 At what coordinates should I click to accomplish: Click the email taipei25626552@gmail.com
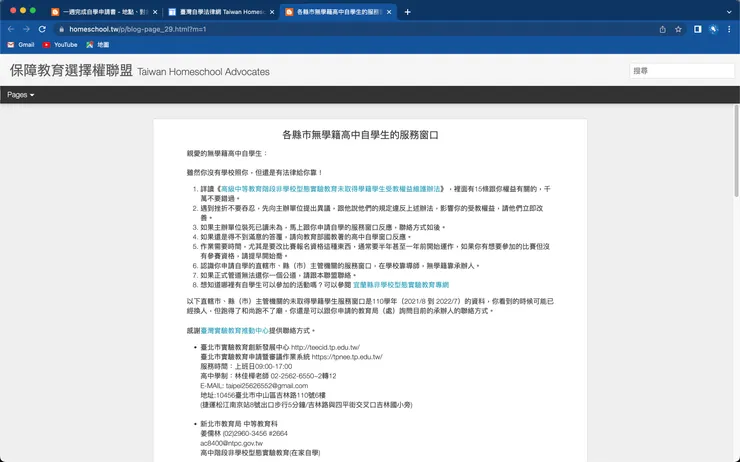point(267,386)
